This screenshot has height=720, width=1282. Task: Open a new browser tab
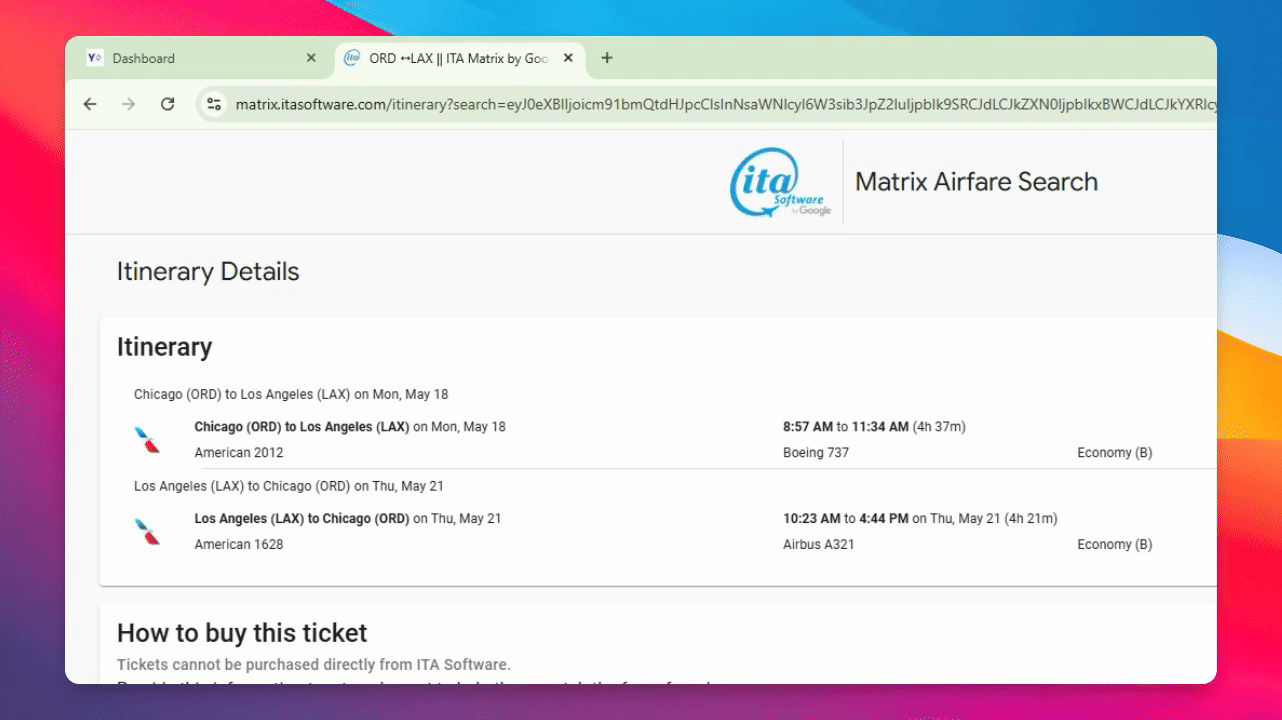point(606,58)
